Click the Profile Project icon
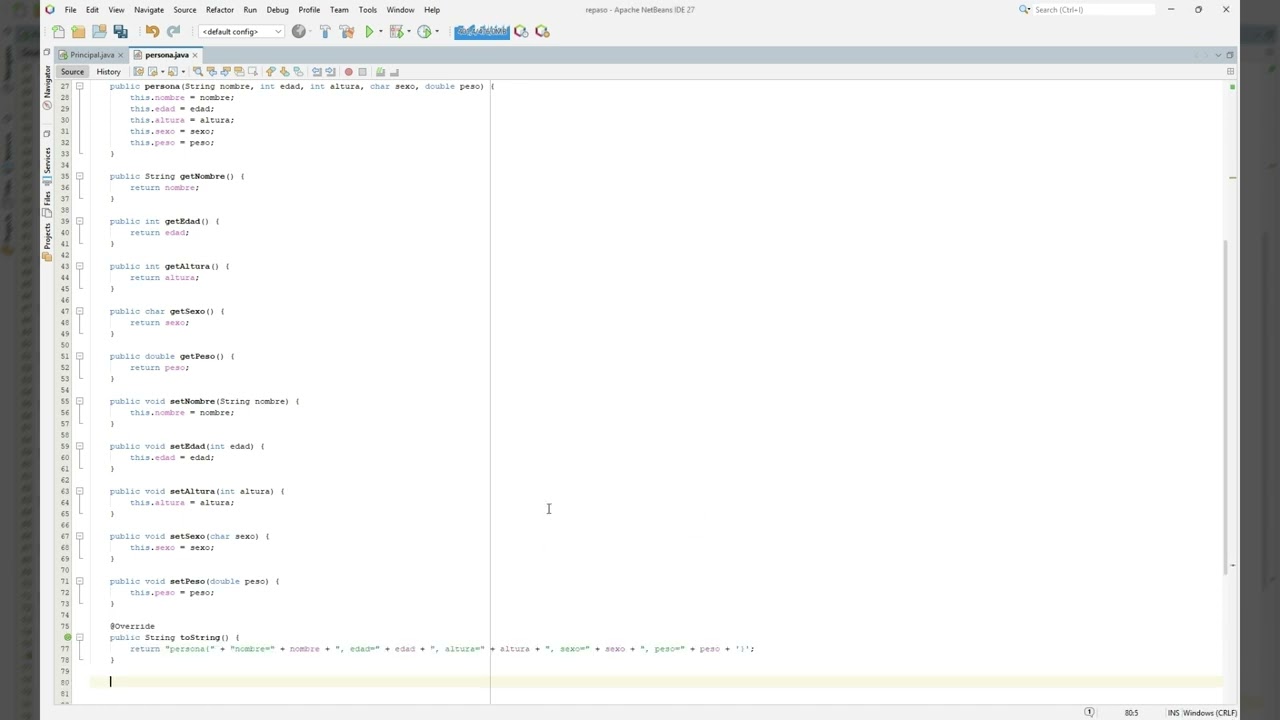Image resolution: width=1280 pixels, height=720 pixels. pyautogui.click(x=424, y=31)
